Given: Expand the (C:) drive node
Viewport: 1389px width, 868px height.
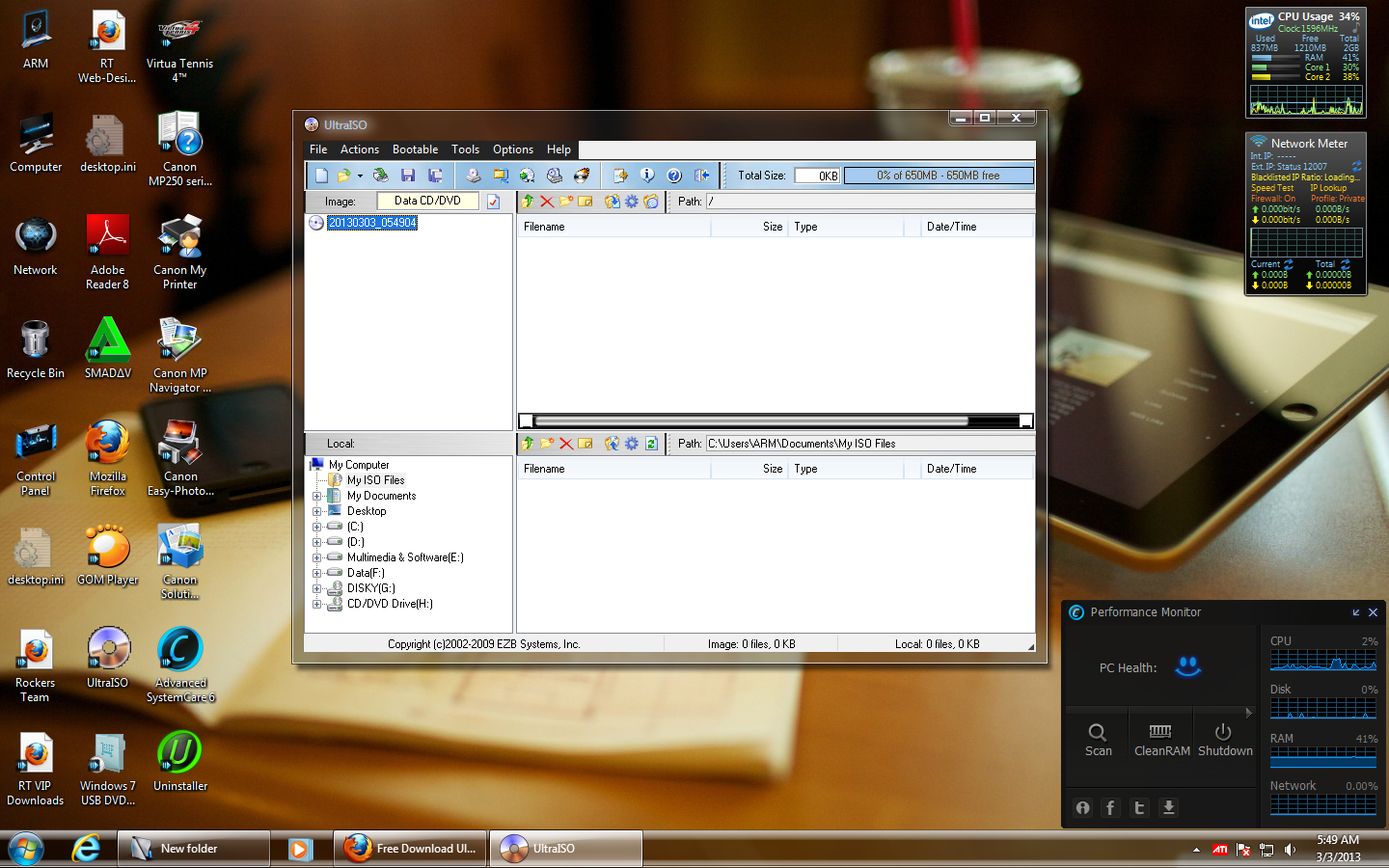Looking at the screenshot, I should tap(316, 527).
